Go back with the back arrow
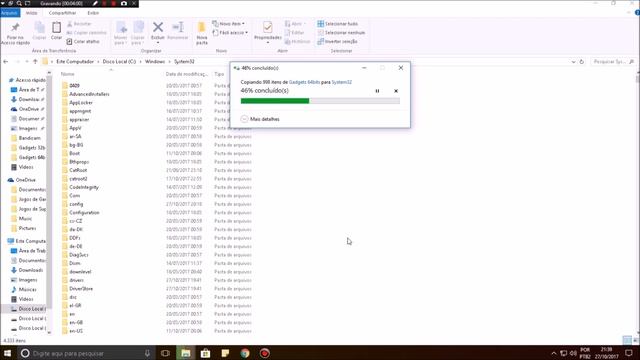 (x=6, y=62)
